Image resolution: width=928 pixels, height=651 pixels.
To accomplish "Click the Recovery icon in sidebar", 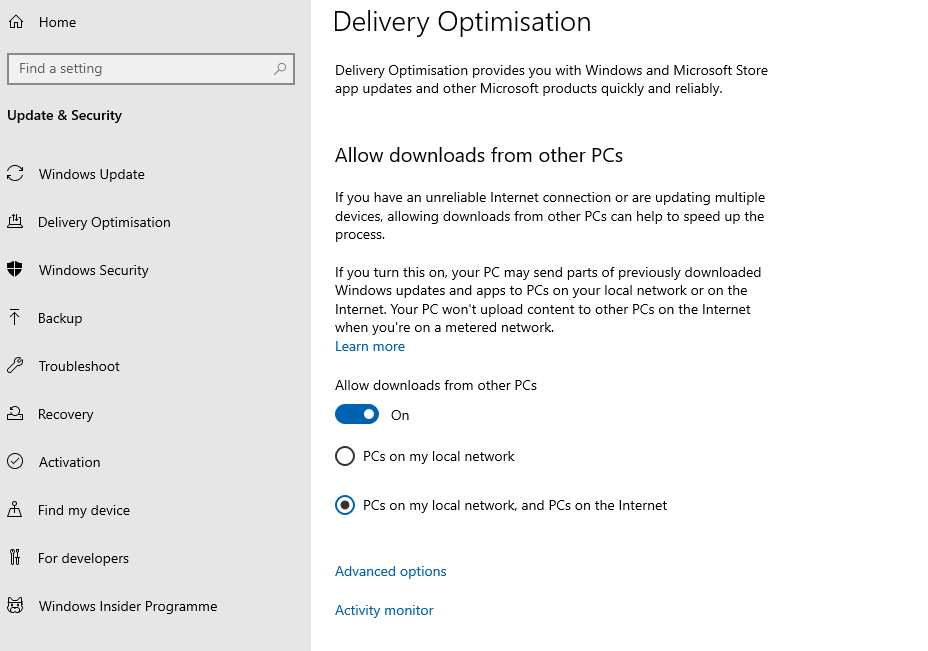I will [15, 414].
